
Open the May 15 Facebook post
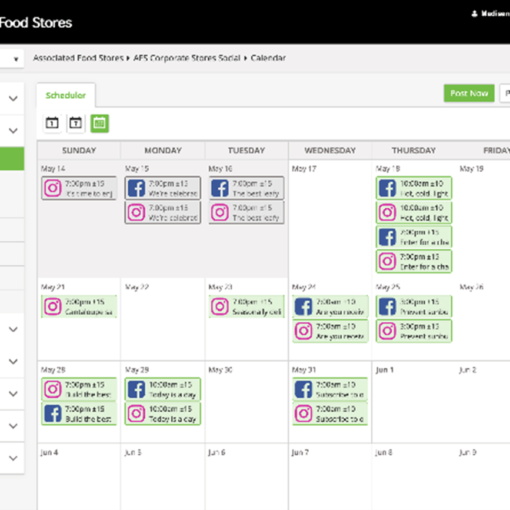163,188
